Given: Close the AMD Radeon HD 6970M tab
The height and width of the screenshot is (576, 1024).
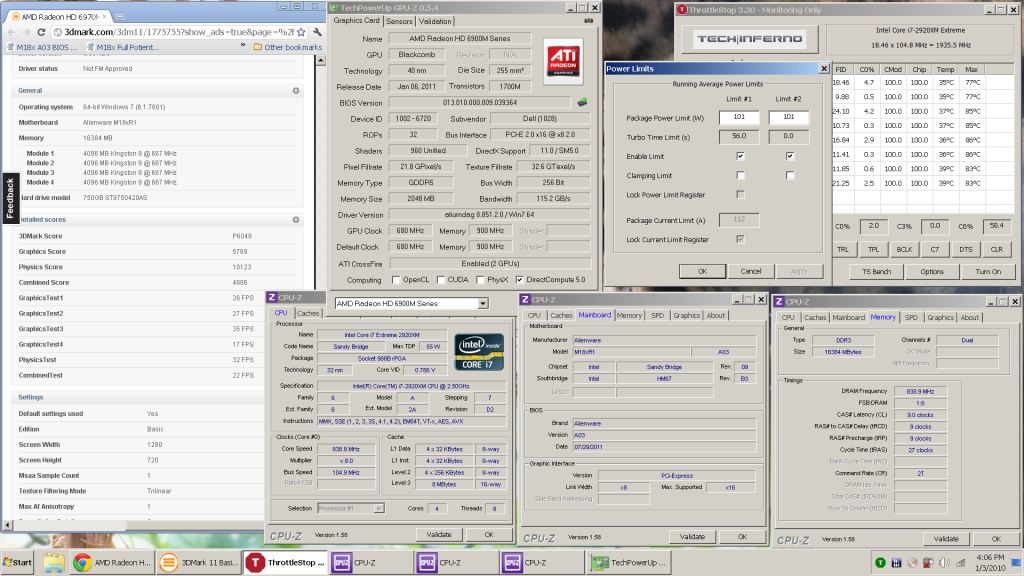Looking at the screenshot, I should point(104,16).
